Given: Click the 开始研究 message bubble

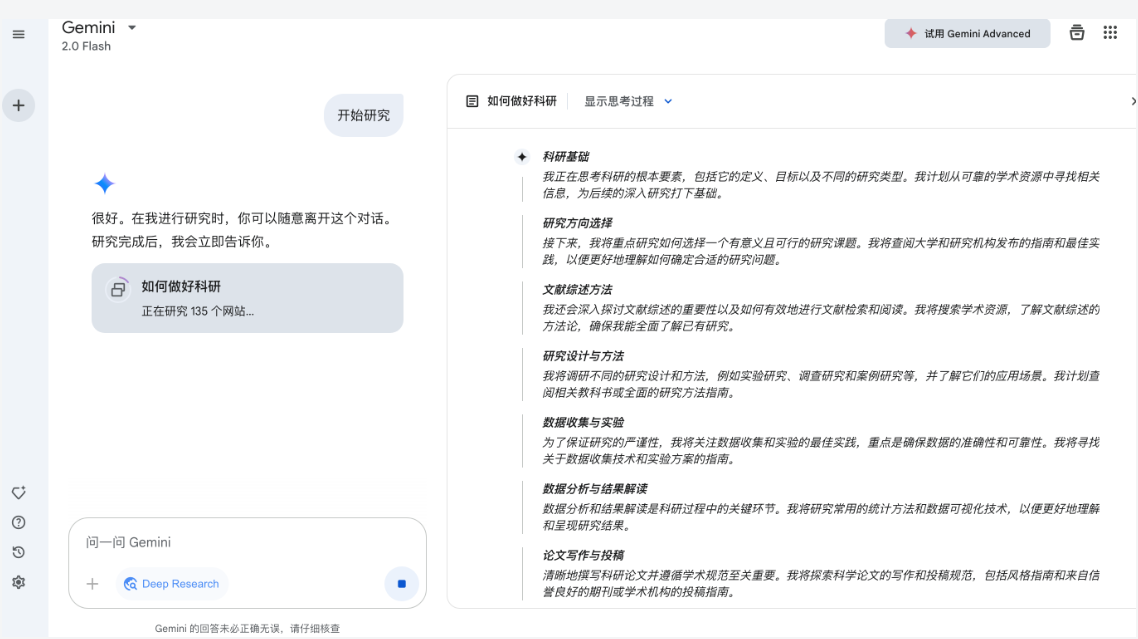Looking at the screenshot, I should point(364,115).
